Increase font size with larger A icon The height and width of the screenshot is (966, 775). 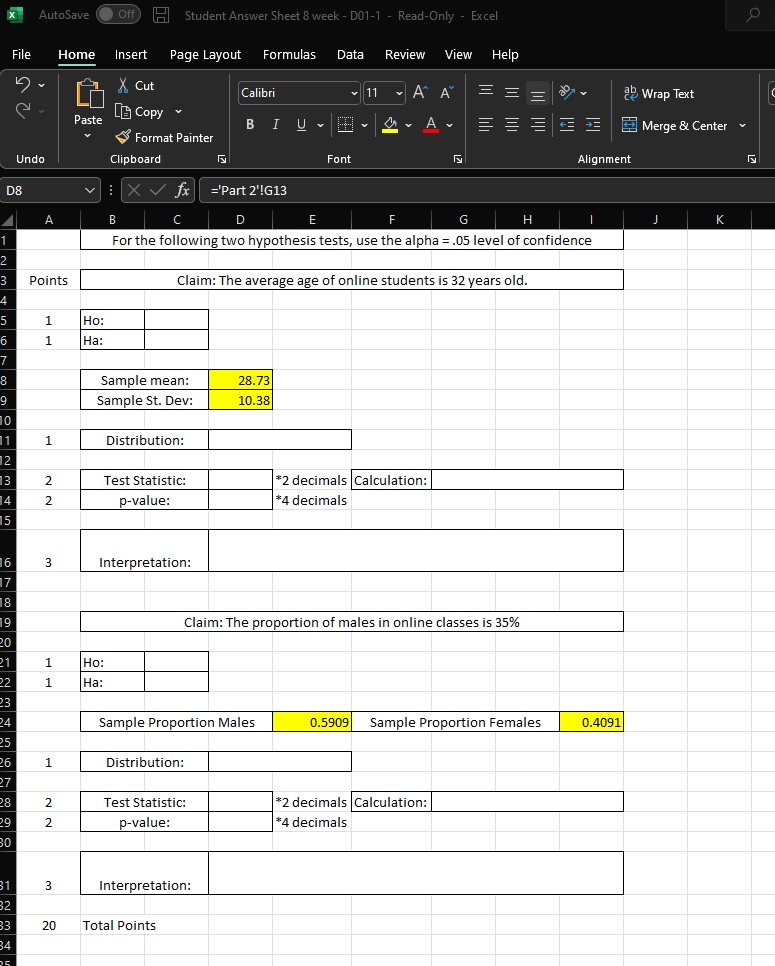click(420, 92)
